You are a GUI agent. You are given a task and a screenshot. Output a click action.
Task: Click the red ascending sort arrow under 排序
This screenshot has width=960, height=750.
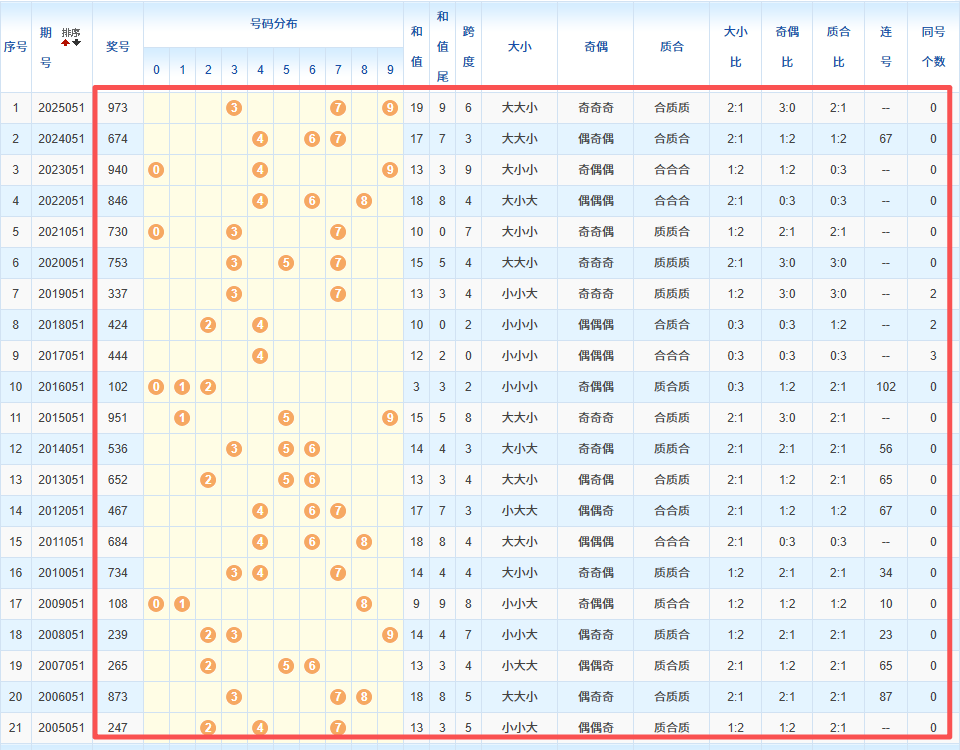(65, 42)
